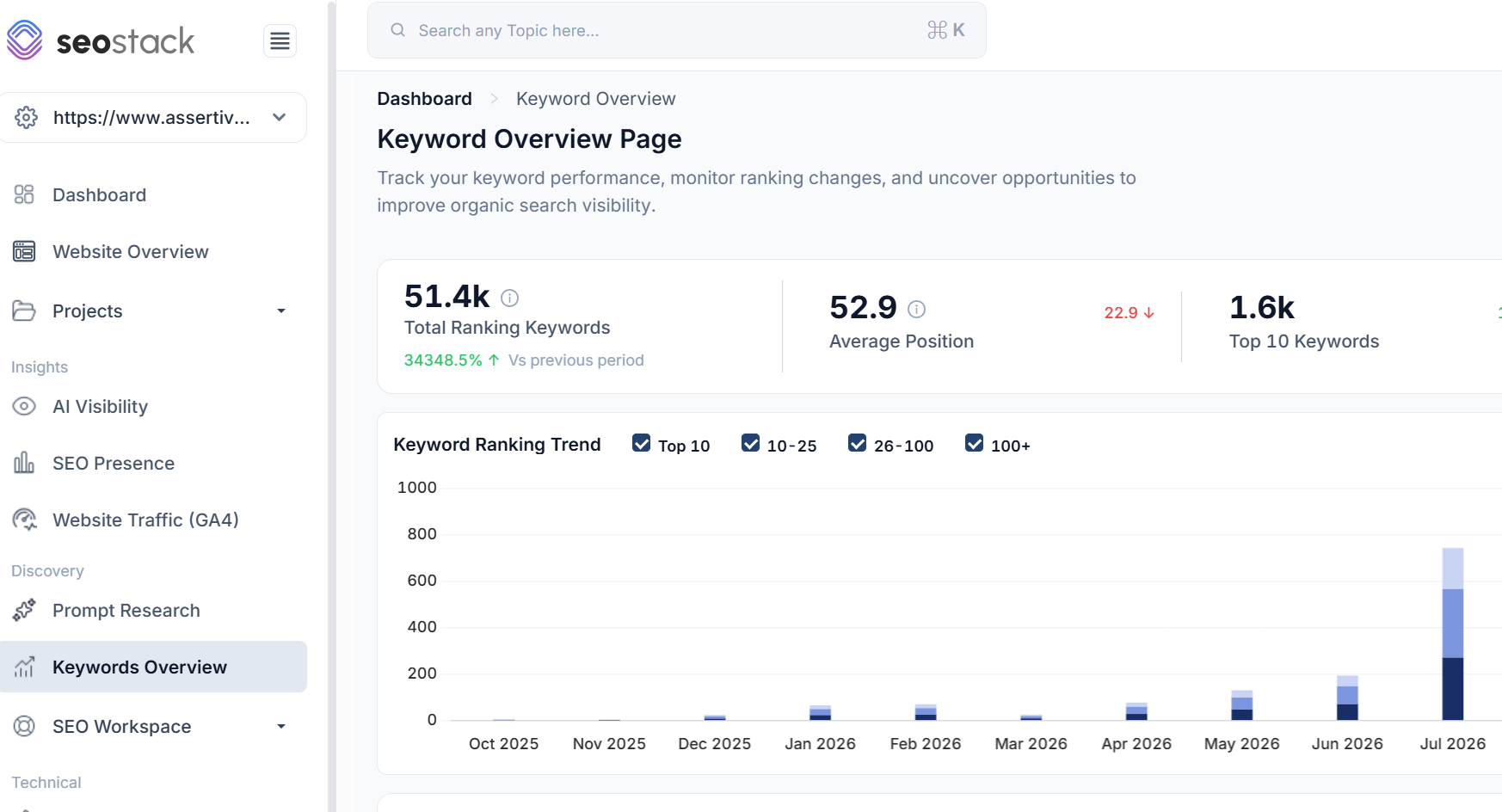This screenshot has width=1502, height=812.
Task: Click the 1.6k Top 10 Keywords value
Action: pyautogui.click(x=1262, y=307)
